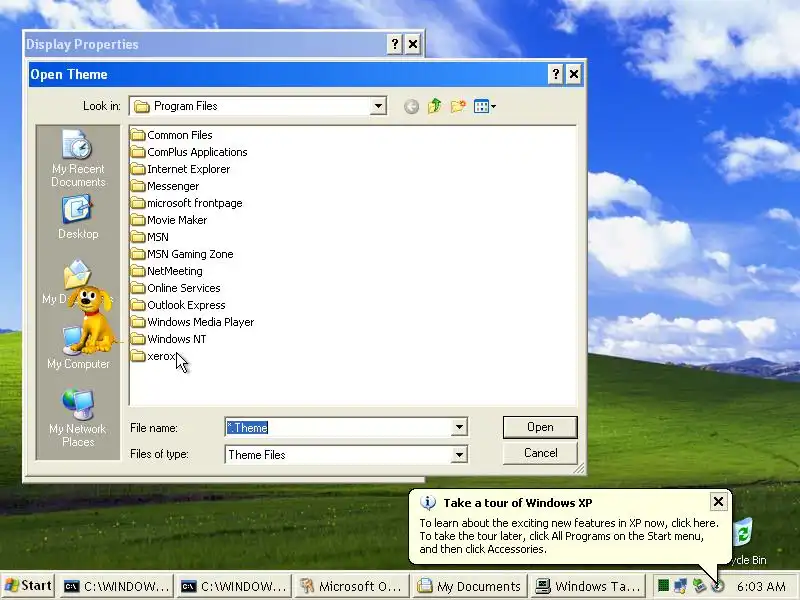Select the Online Services folder
Image resolution: width=800 pixels, height=600 pixels.
176,288
